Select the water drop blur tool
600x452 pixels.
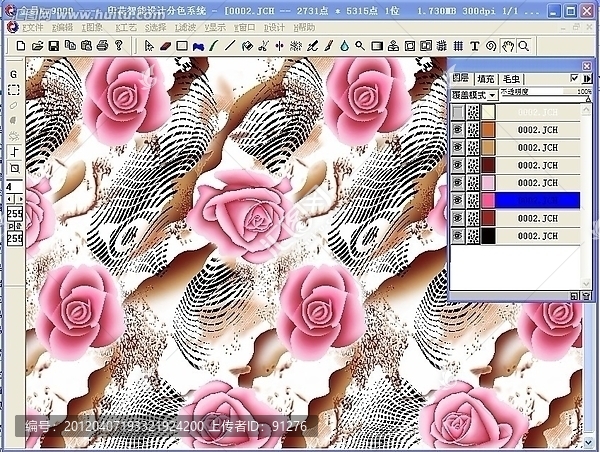(x=344, y=46)
